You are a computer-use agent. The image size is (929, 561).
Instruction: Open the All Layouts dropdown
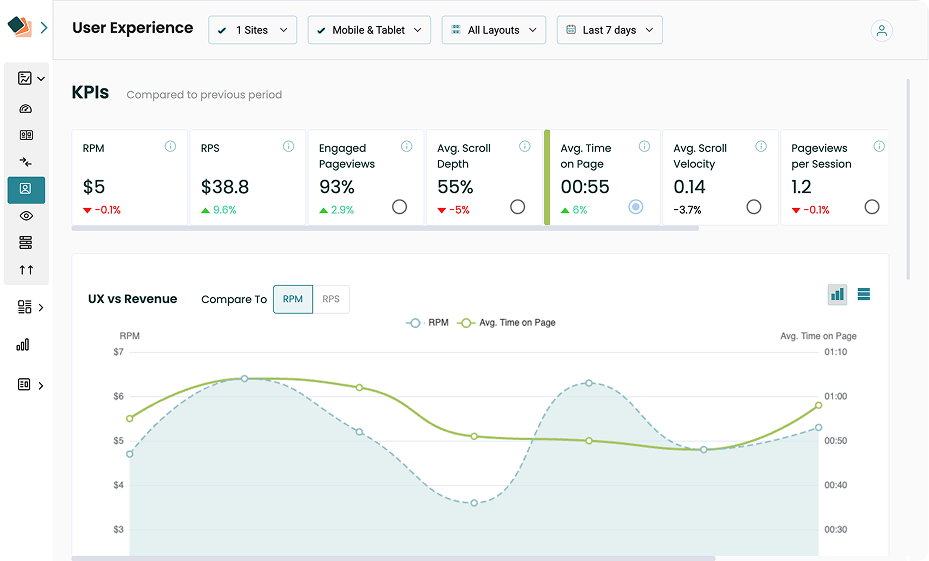pos(494,30)
